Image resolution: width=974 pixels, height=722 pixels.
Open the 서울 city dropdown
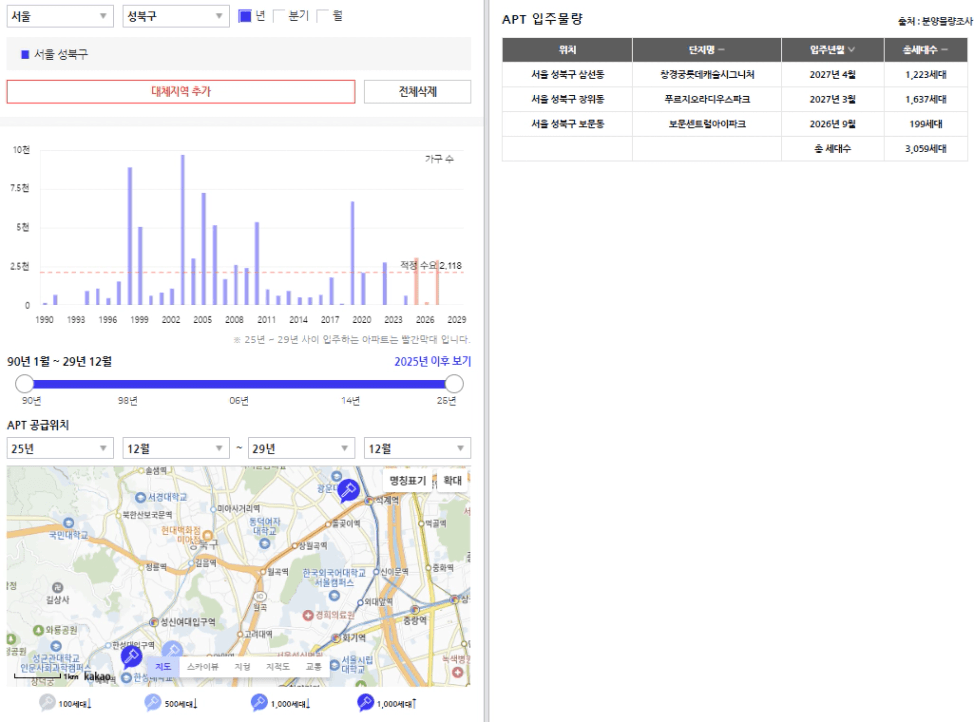60,16
